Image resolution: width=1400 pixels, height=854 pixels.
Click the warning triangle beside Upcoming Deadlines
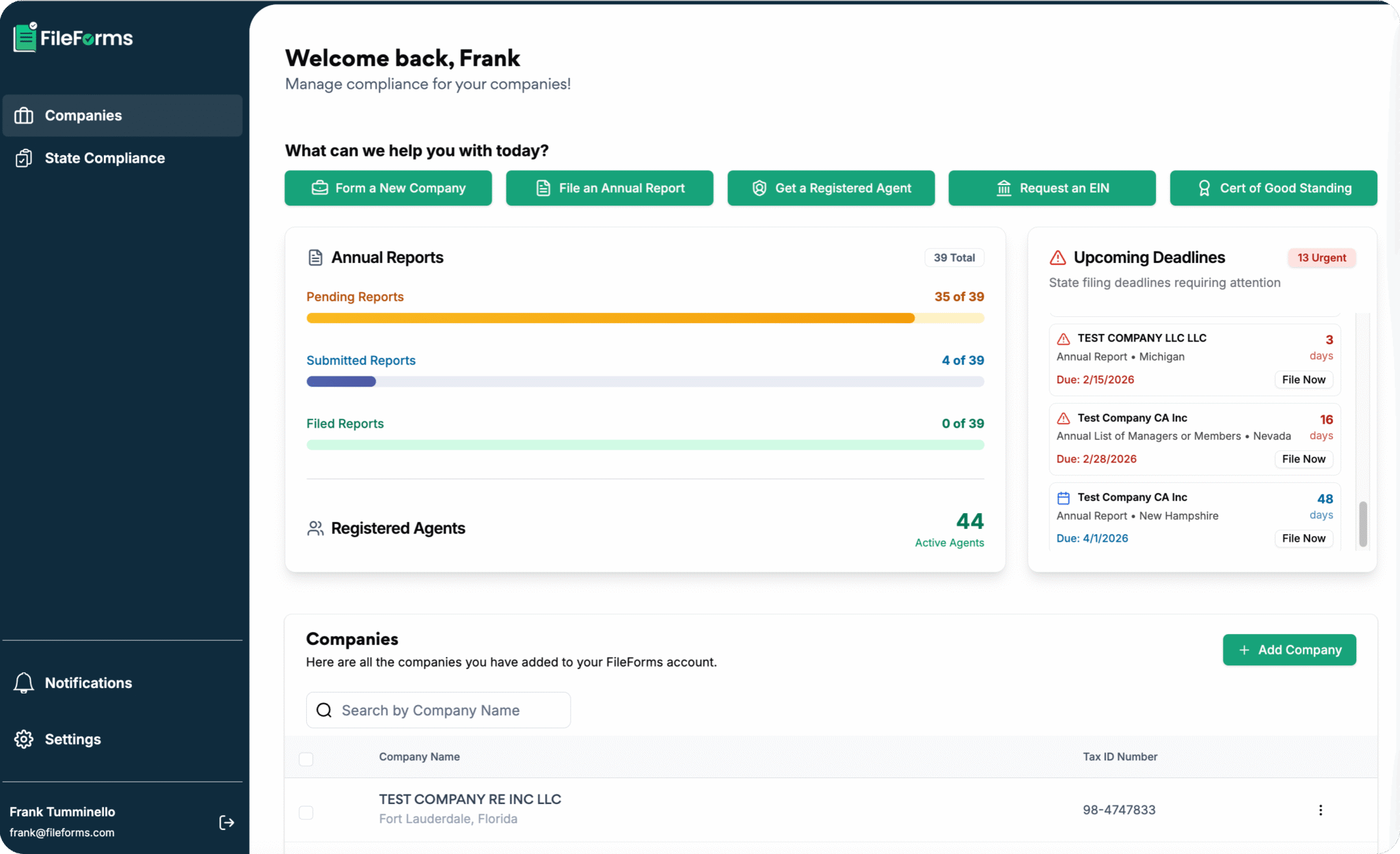coord(1057,258)
